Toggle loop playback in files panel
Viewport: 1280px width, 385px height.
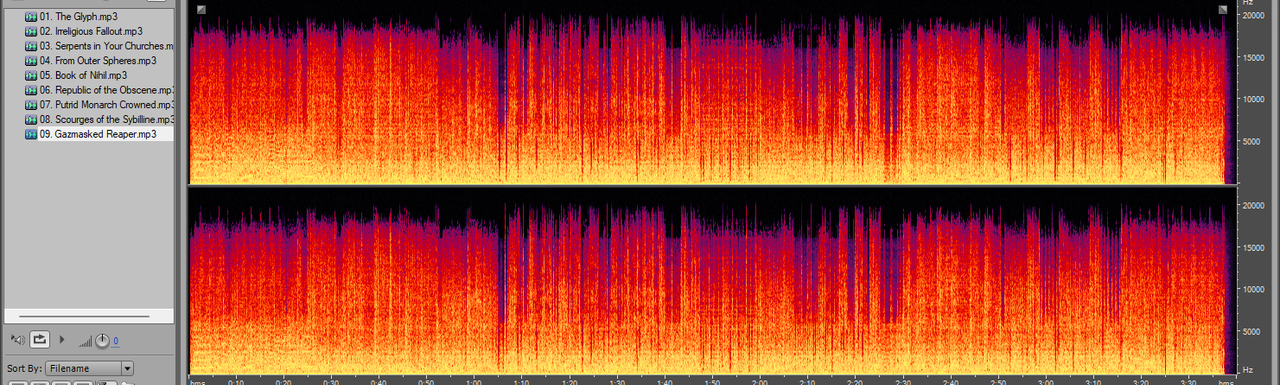click(41, 340)
